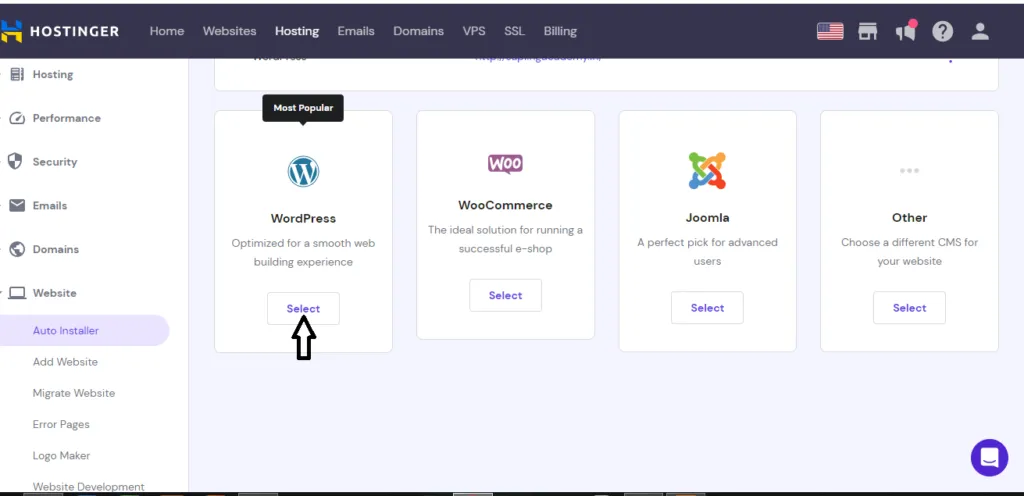
Task: Open Emails in top navigation
Action: tap(356, 31)
